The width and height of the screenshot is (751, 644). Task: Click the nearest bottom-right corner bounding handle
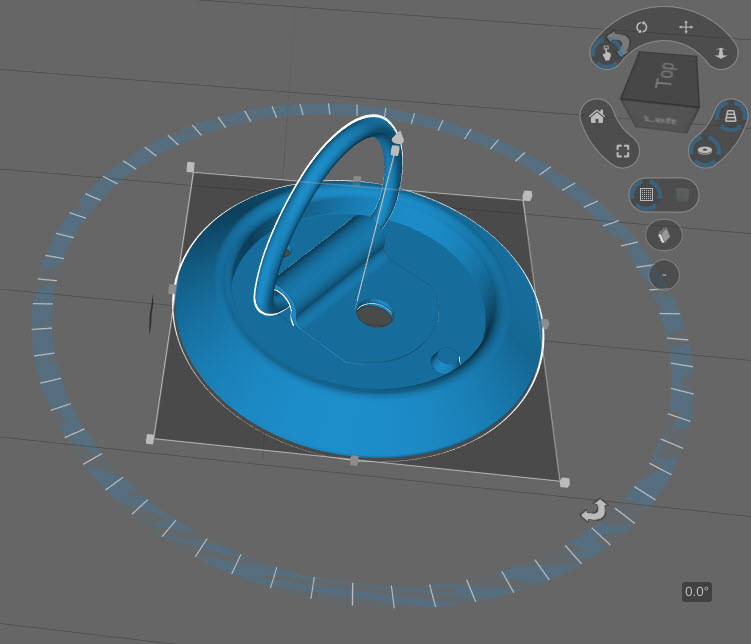565,482
